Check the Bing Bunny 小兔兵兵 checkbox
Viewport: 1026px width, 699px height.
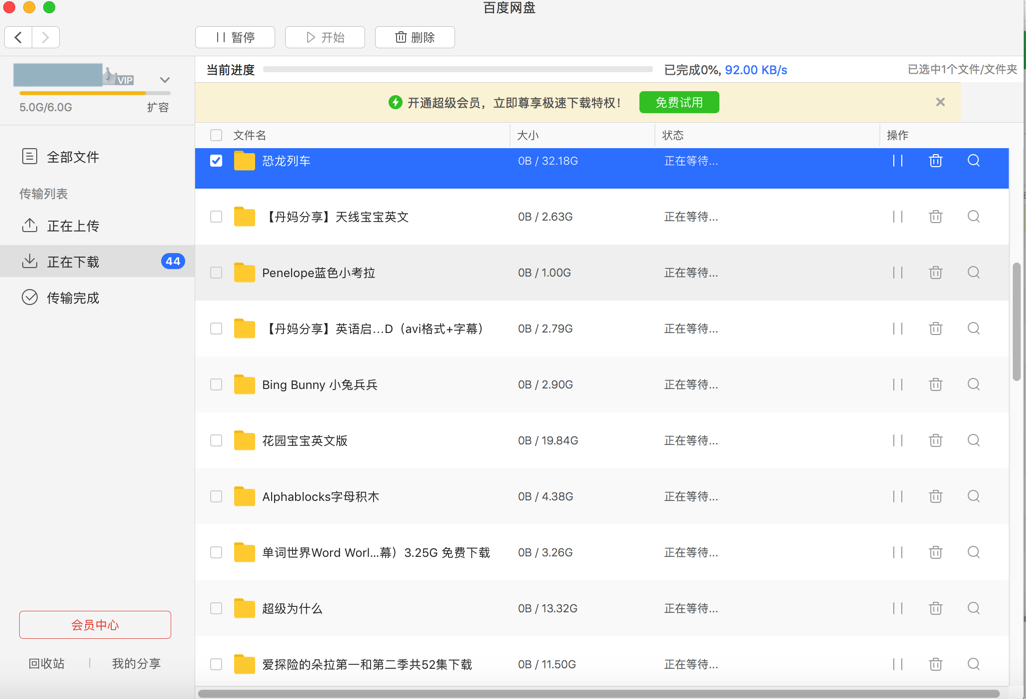(216, 384)
